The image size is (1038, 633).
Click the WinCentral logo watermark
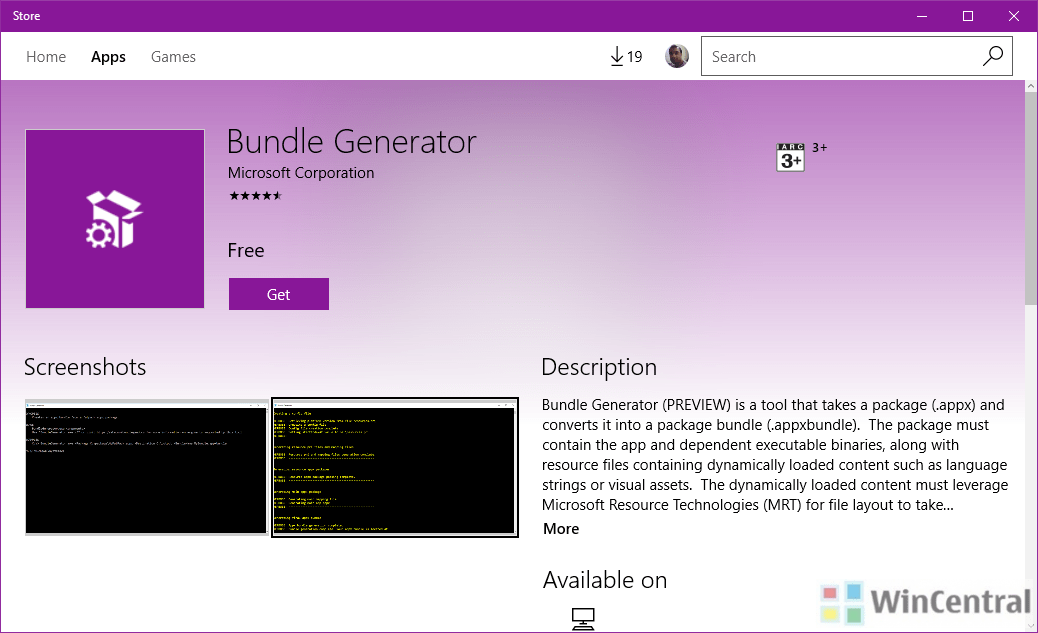(x=927, y=602)
